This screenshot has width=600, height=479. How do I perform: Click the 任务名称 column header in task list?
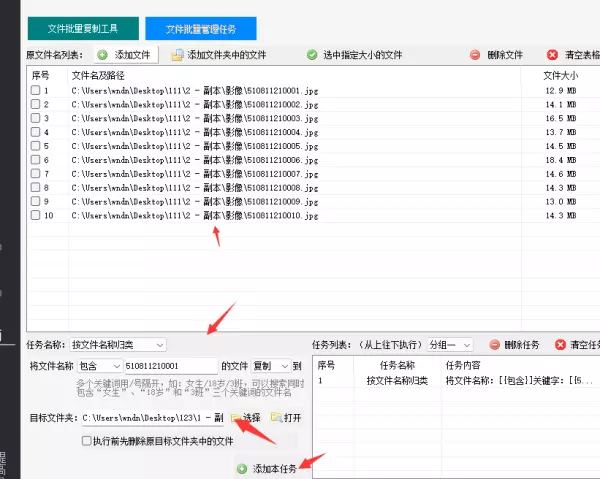coord(397,365)
